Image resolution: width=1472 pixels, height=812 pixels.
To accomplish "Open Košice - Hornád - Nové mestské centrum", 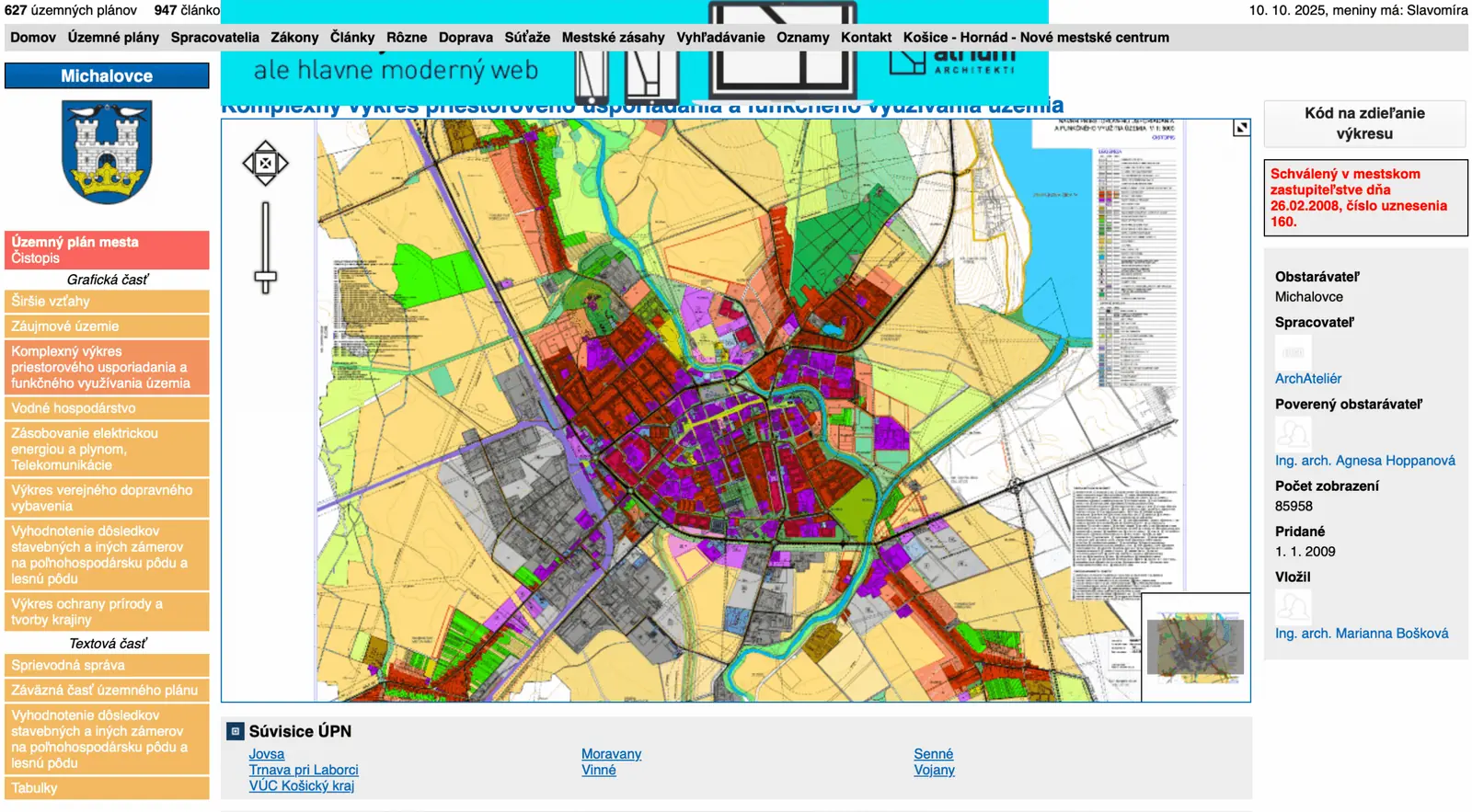I will (x=1036, y=38).
